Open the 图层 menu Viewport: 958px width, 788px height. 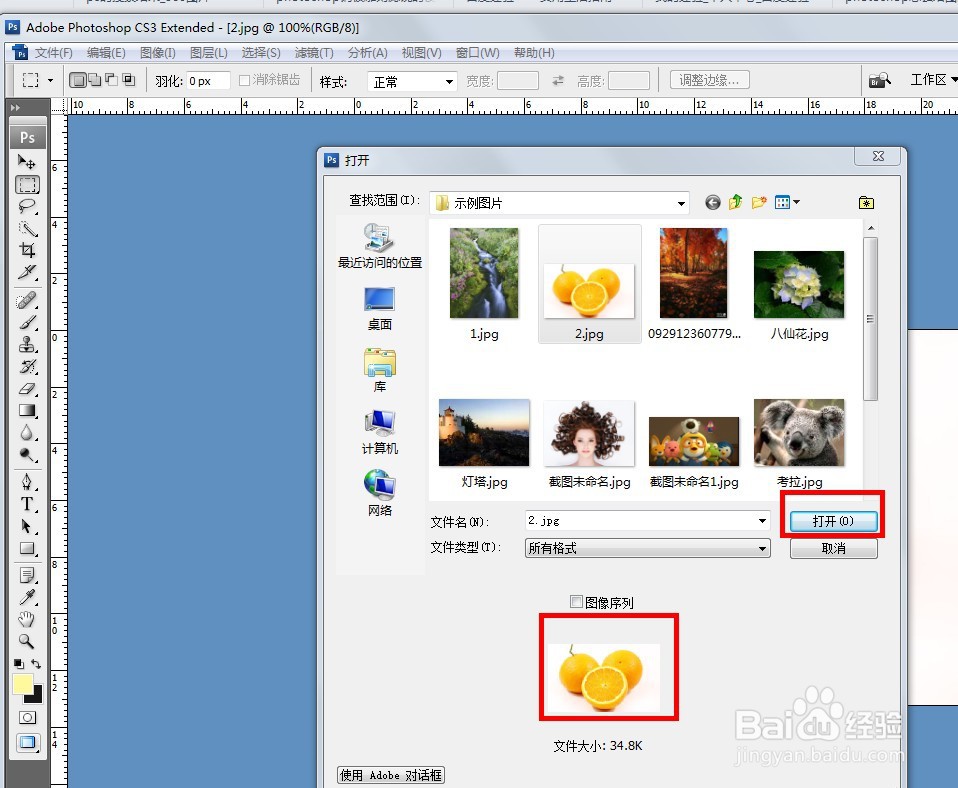(209, 52)
